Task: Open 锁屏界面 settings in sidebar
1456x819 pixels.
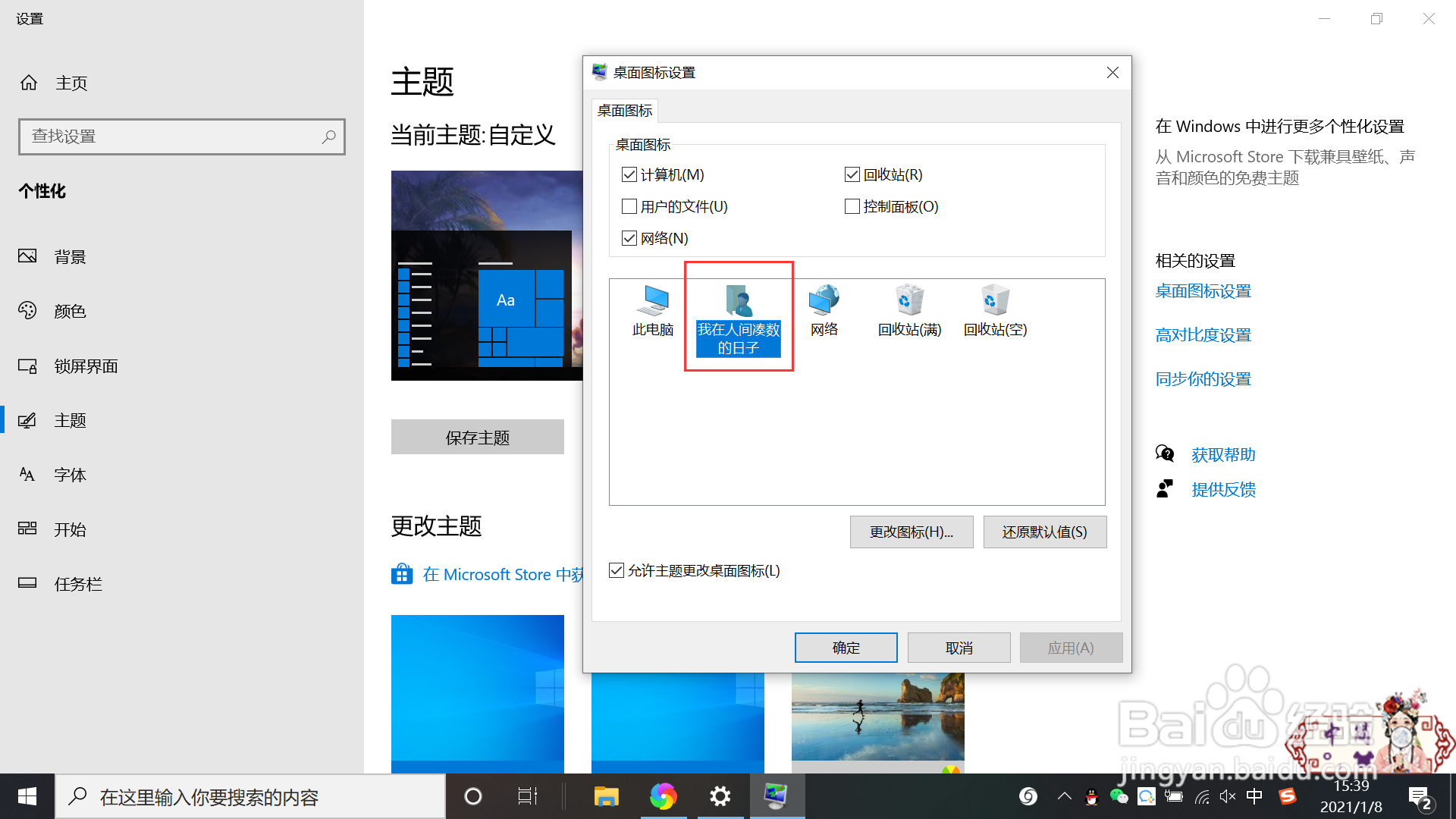Action: pyautogui.click(x=86, y=366)
